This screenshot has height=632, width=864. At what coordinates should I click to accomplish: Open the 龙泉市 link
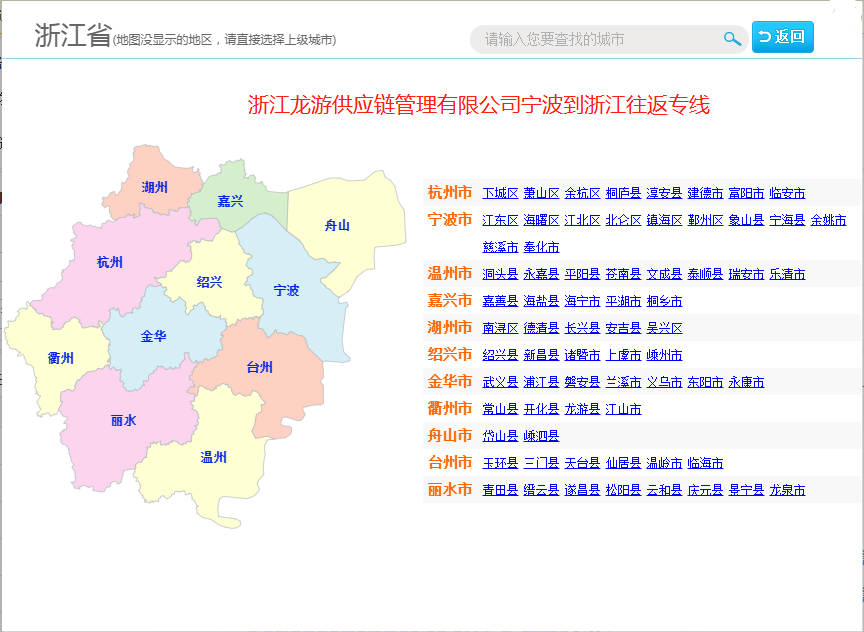tap(787, 490)
